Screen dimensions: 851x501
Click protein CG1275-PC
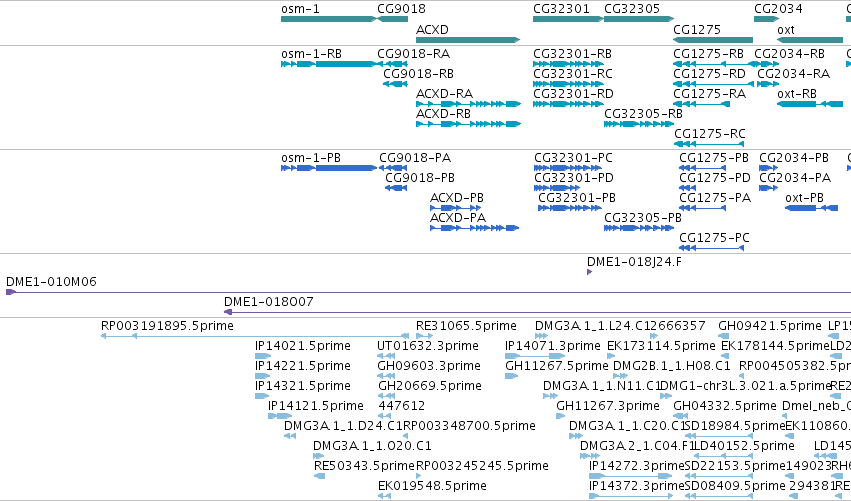tap(712, 248)
